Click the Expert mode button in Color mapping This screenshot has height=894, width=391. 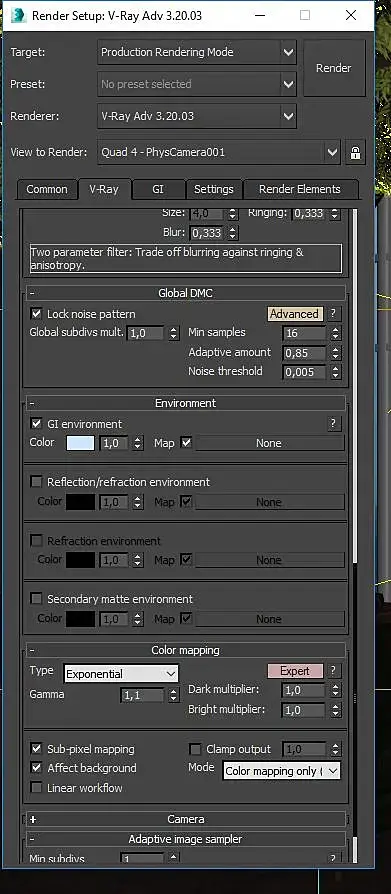pos(295,671)
